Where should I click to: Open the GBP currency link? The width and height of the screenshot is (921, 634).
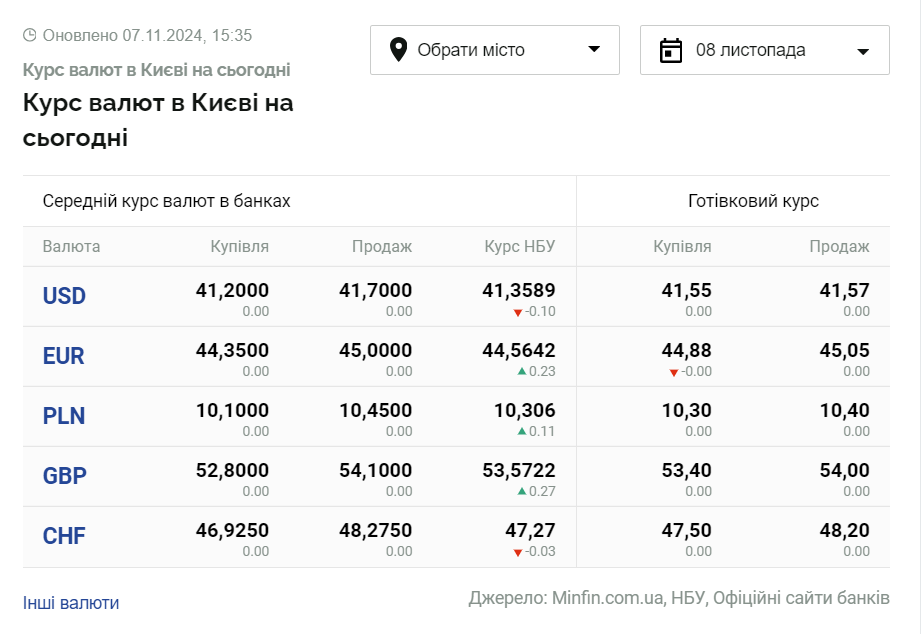pos(65,475)
